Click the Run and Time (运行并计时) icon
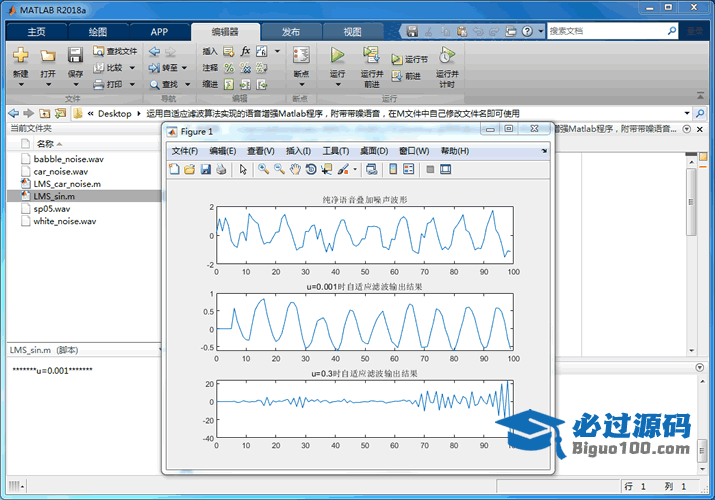The image size is (715, 500). [446, 55]
